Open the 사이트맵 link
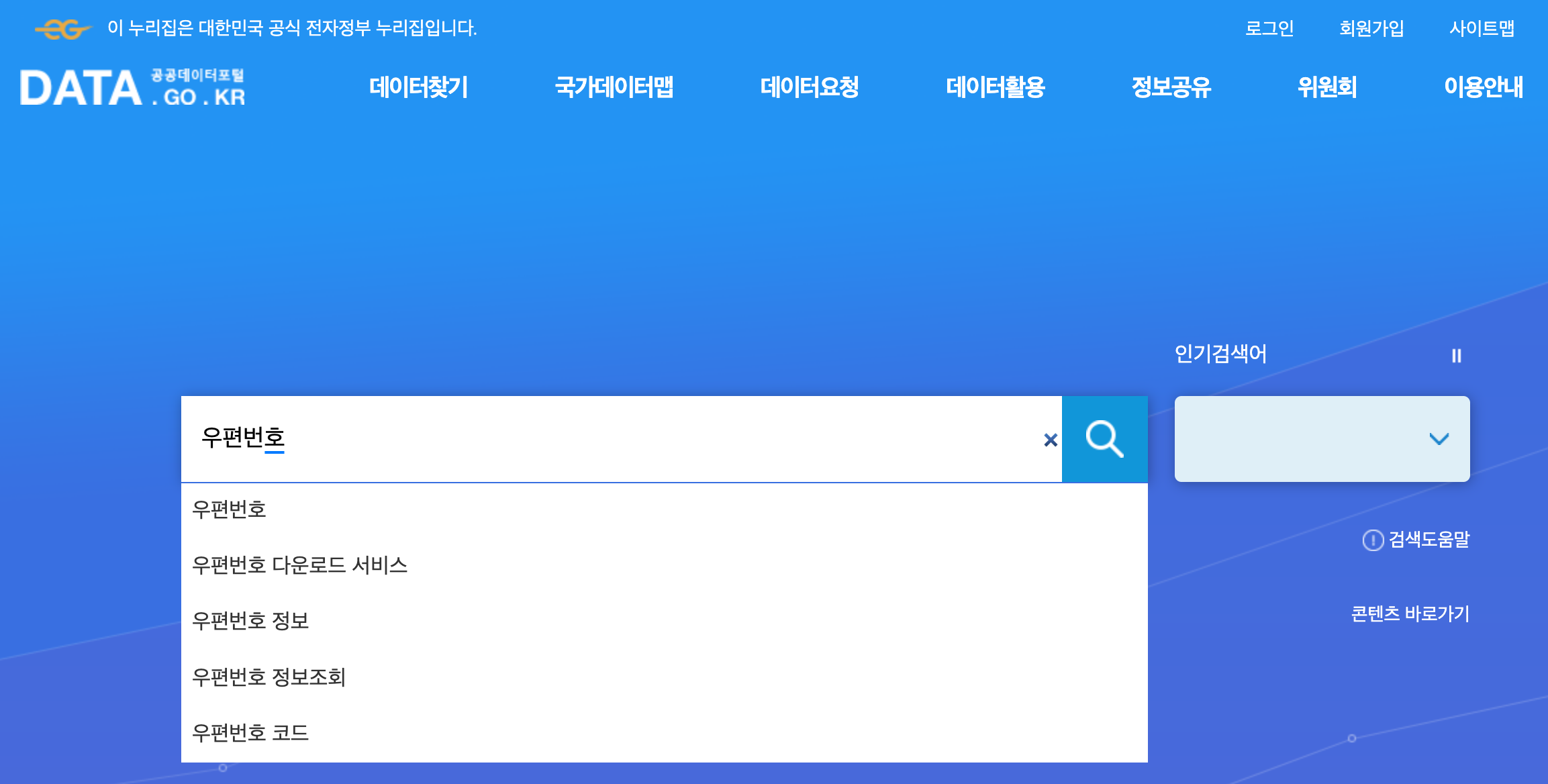1548x784 pixels. click(x=1482, y=28)
